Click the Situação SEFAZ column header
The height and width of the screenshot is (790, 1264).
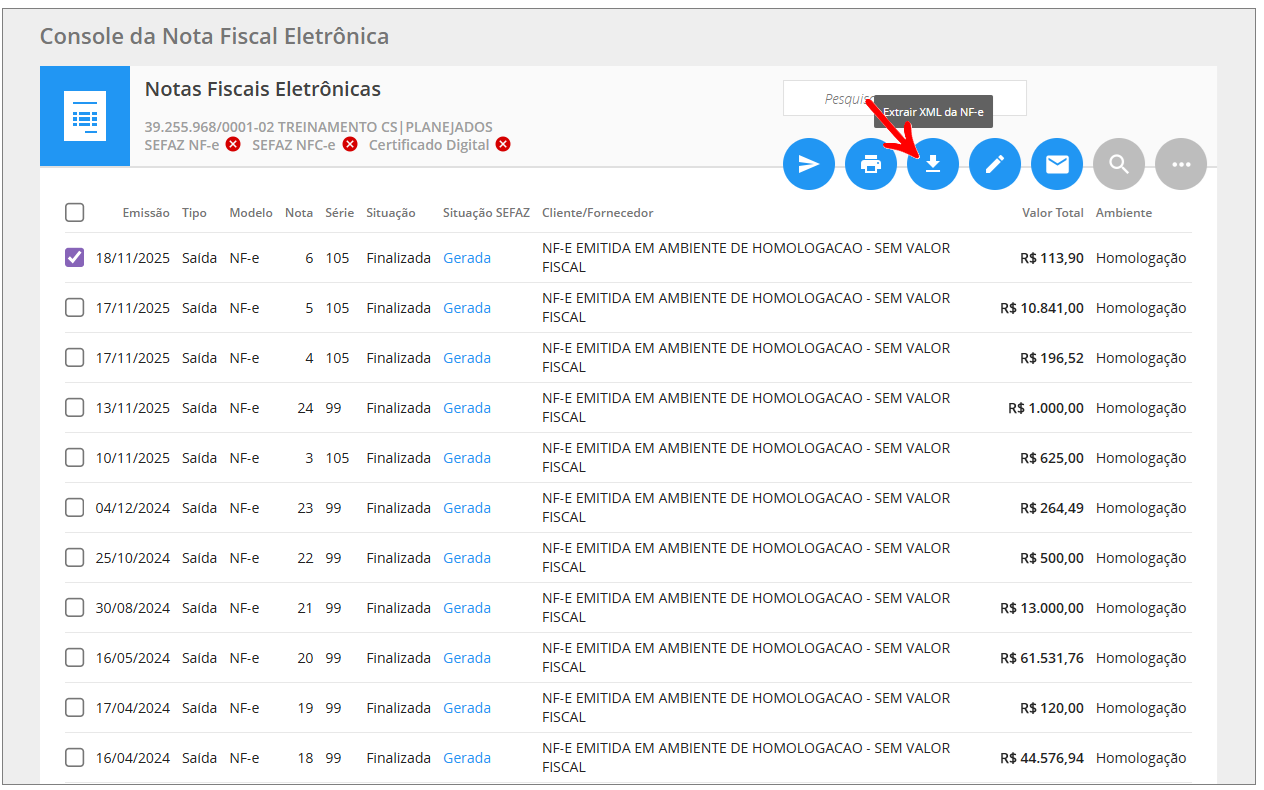tap(486, 213)
